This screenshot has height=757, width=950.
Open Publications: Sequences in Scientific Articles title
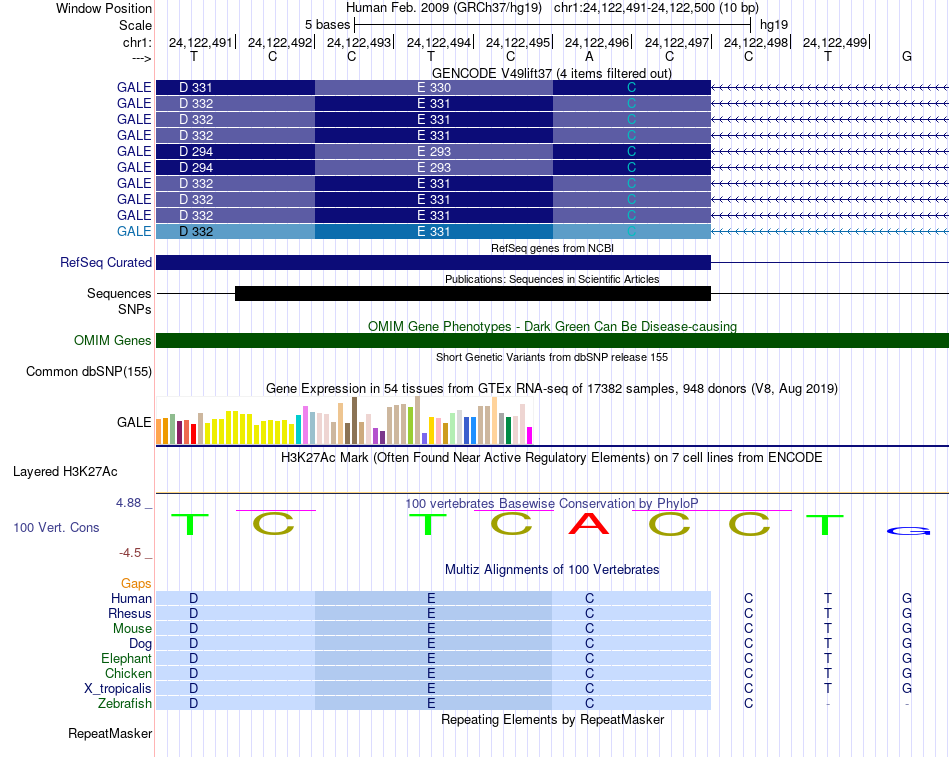point(552,279)
